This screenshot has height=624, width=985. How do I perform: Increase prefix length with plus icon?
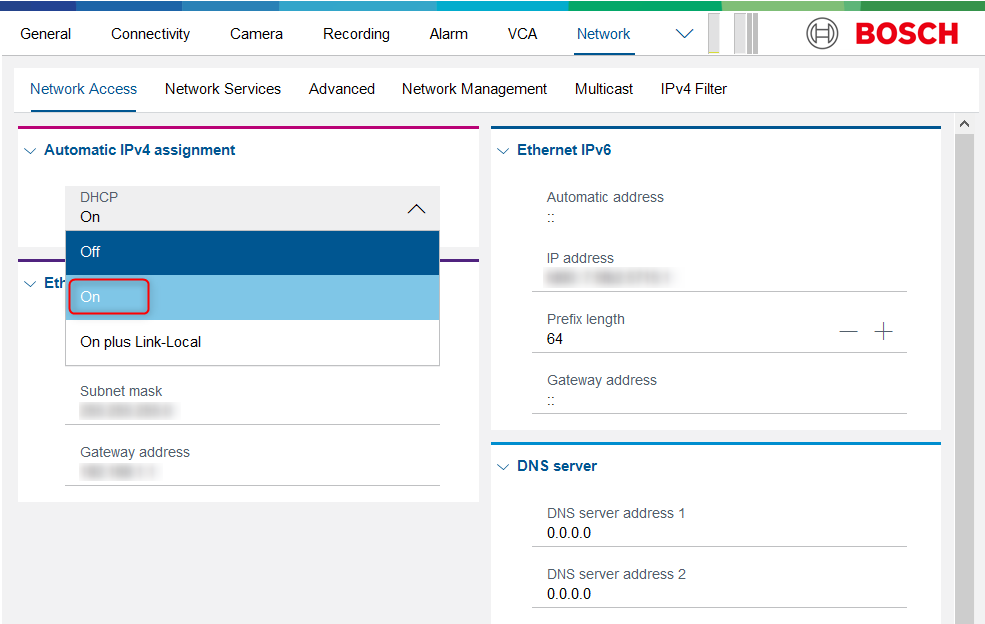[883, 332]
